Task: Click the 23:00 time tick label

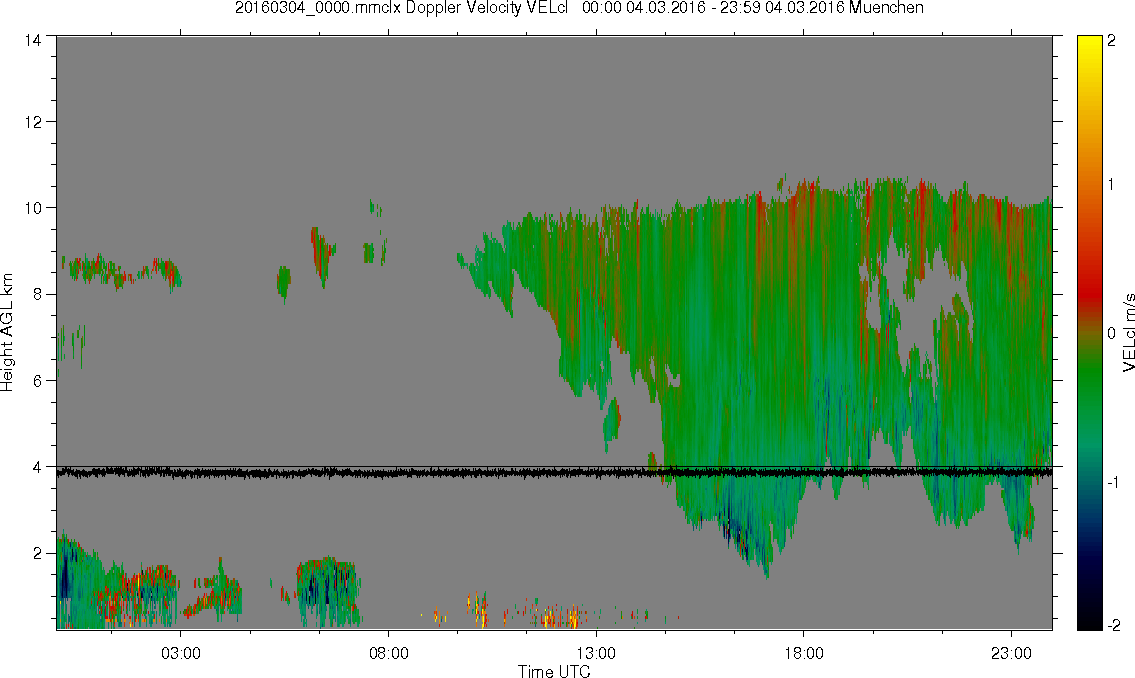Action: [1011, 653]
